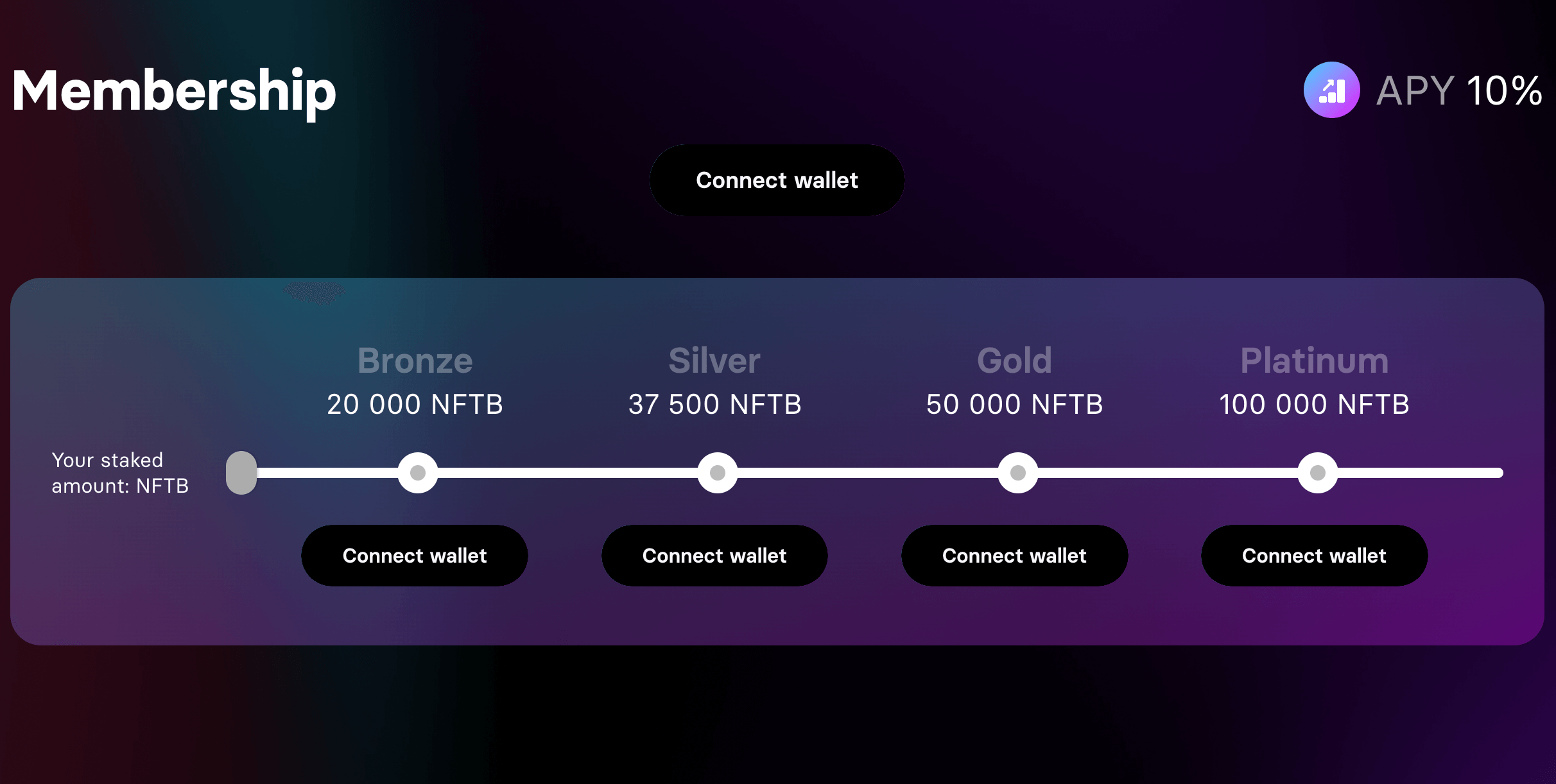The height and width of the screenshot is (784, 1556).
Task: Connect wallet under the Bronze tier
Action: [x=415, y=556]
